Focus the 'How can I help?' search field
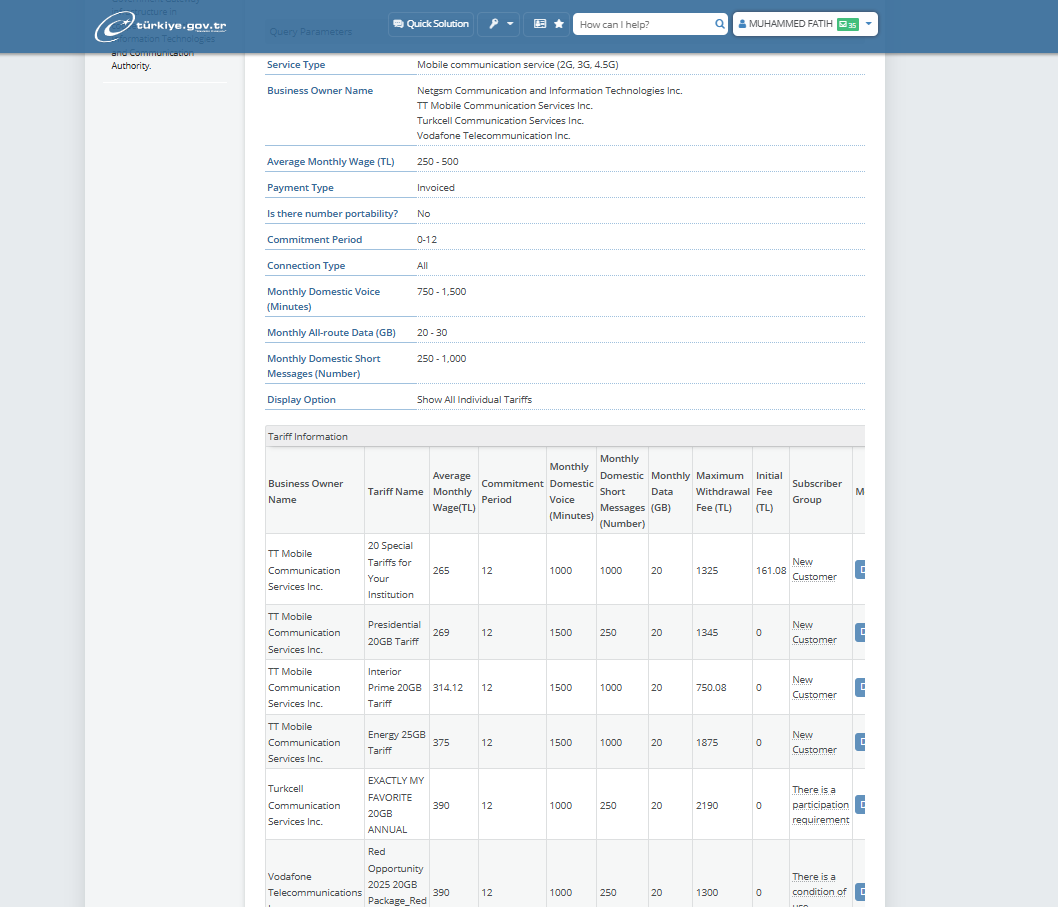1058x907 pixels. click(645, 24)
